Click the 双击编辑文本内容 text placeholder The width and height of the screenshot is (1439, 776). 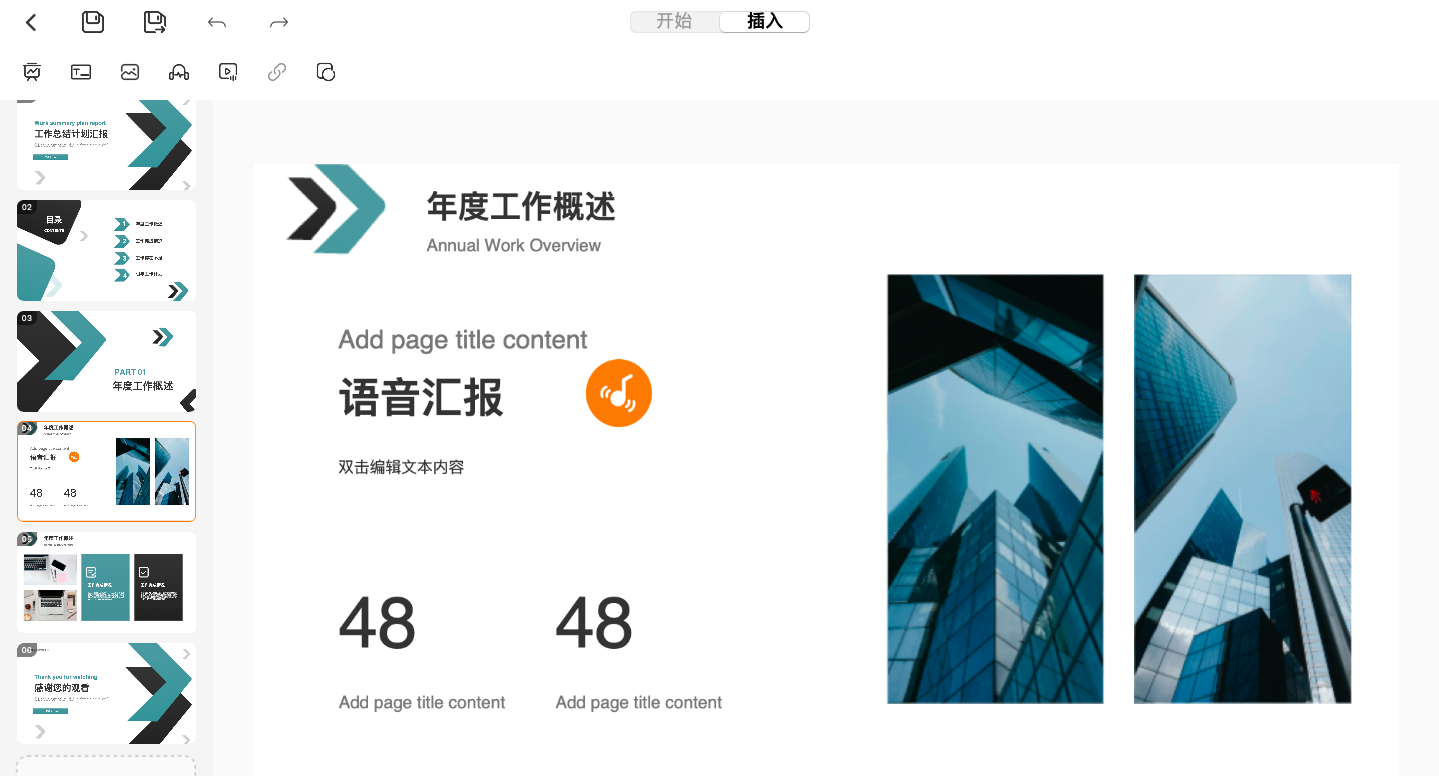tap(400, 466)
